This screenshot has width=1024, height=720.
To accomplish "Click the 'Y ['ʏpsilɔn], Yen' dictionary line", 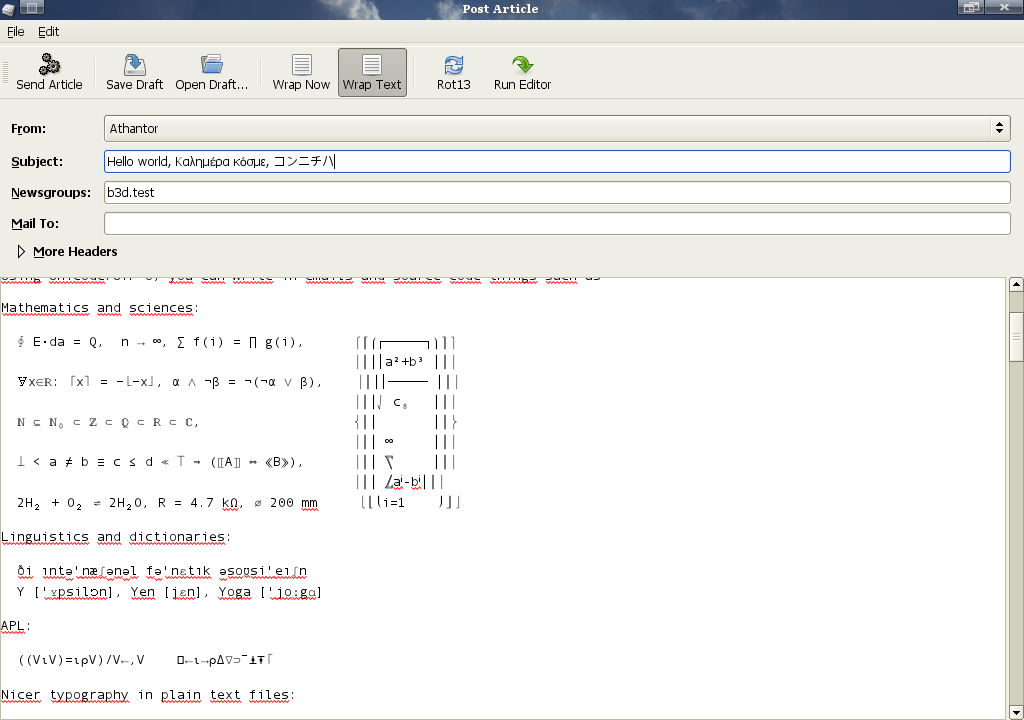I will click(169, 592).
